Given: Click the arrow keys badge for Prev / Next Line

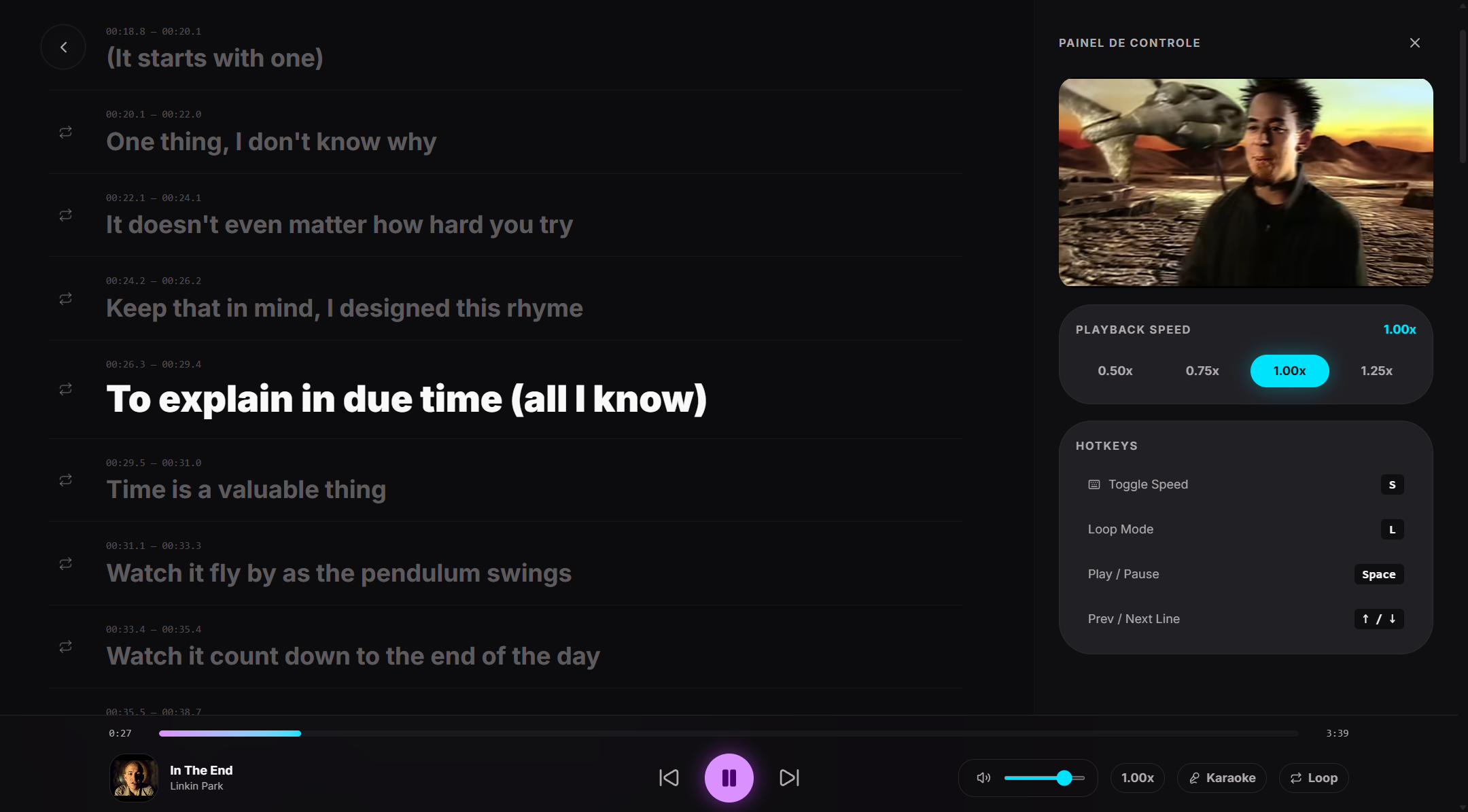Looking at the screenshot, I should (1378, 619).
